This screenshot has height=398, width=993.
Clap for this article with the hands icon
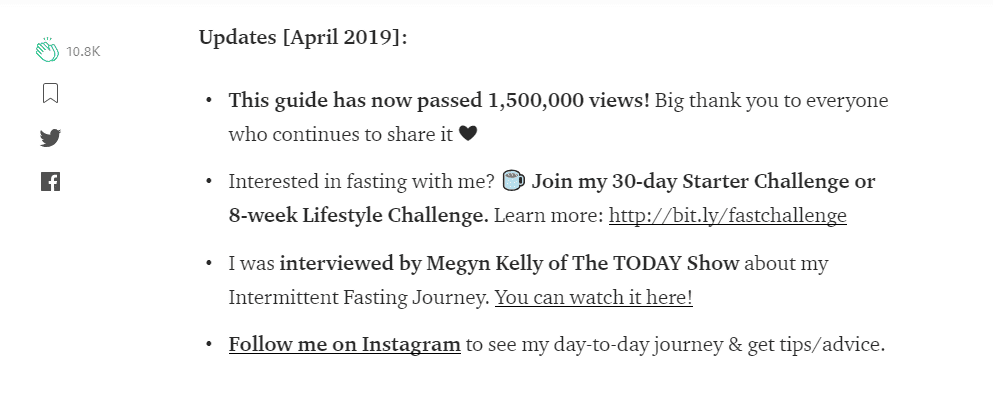coord(47,50)
